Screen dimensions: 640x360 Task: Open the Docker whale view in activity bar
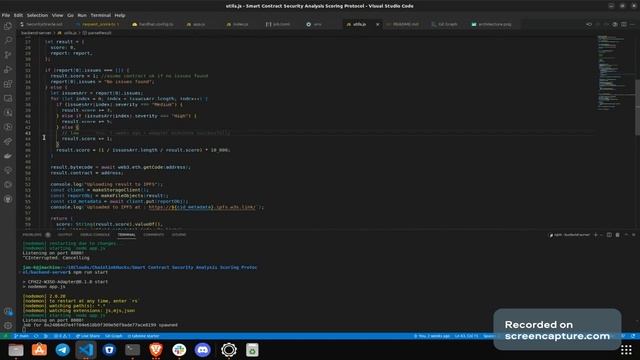point(8,156)
